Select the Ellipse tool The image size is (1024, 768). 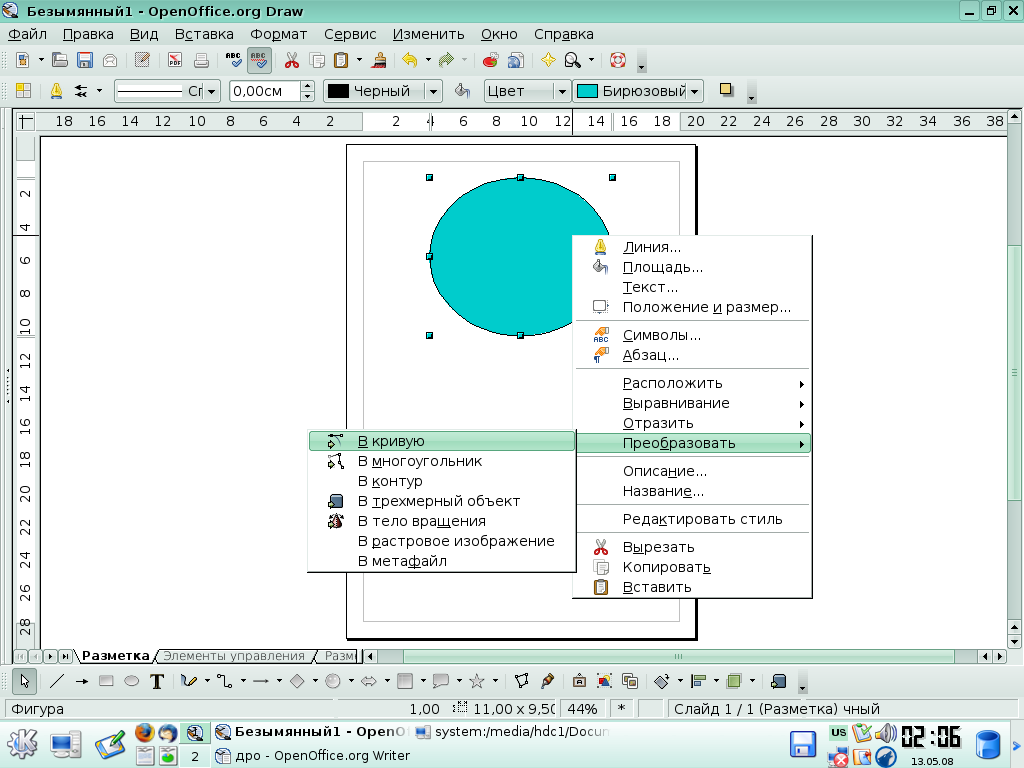click(x=131, y=681)
